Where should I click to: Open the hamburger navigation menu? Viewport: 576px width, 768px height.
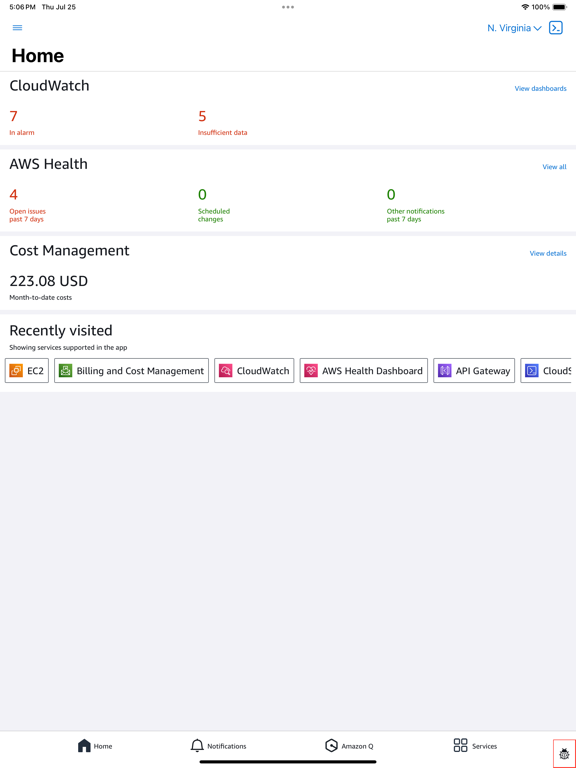[x=17, y=28]
